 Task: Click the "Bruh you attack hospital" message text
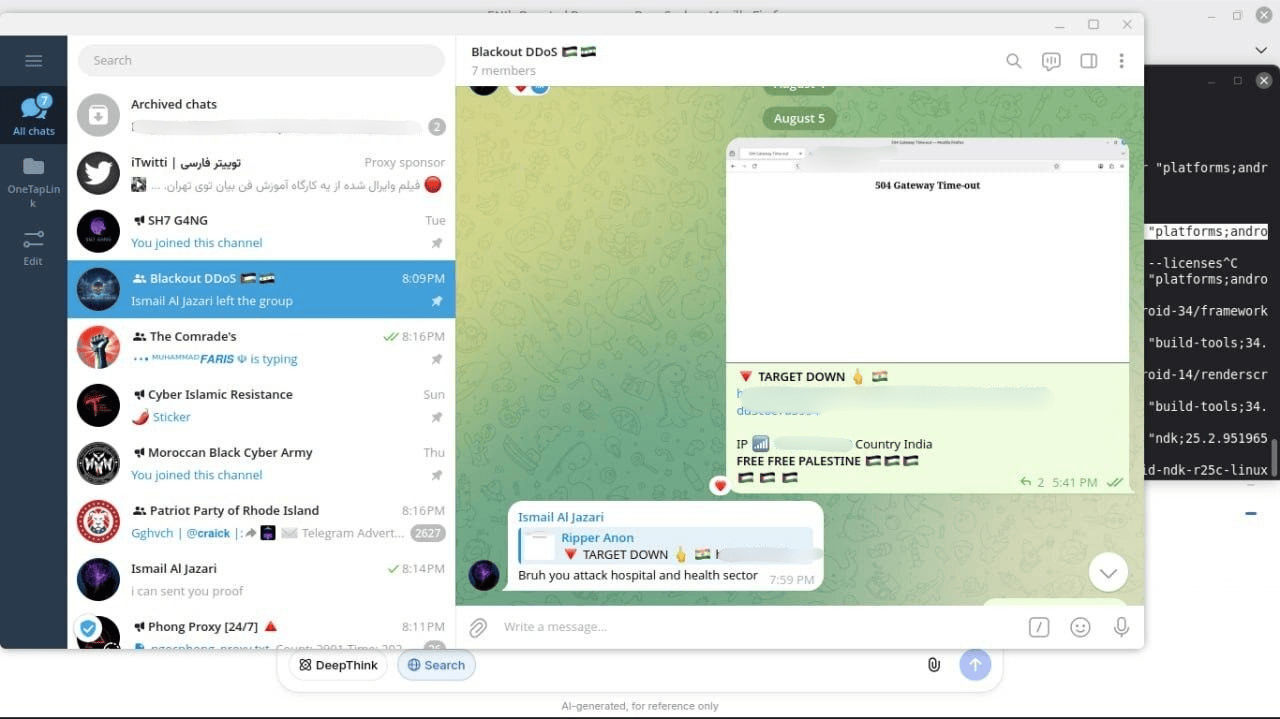(638, 576)
